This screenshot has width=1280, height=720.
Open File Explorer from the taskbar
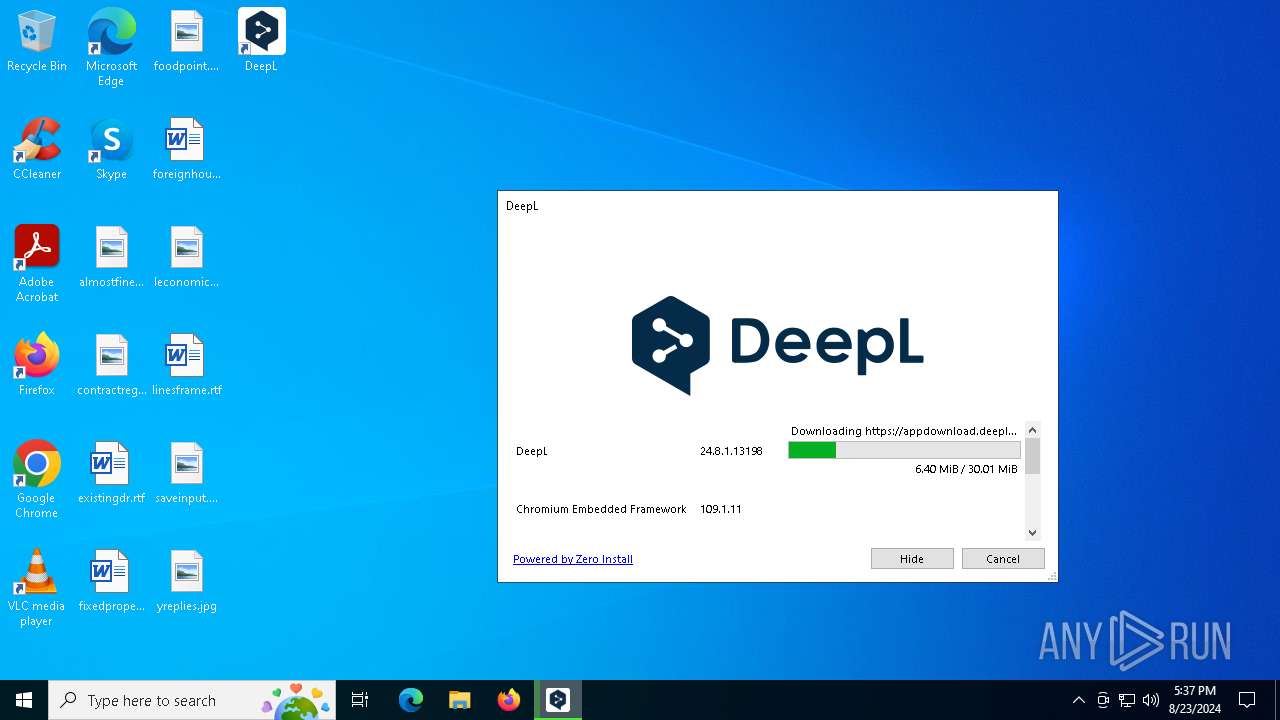(460, 700)
